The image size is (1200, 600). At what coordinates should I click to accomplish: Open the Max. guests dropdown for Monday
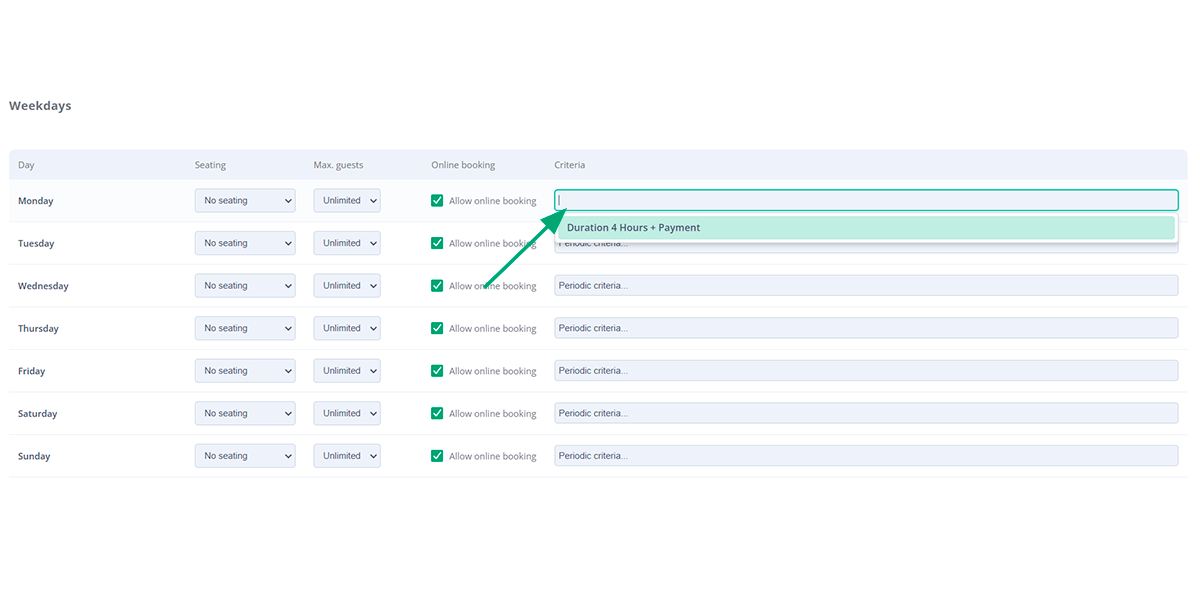point(346,200)
